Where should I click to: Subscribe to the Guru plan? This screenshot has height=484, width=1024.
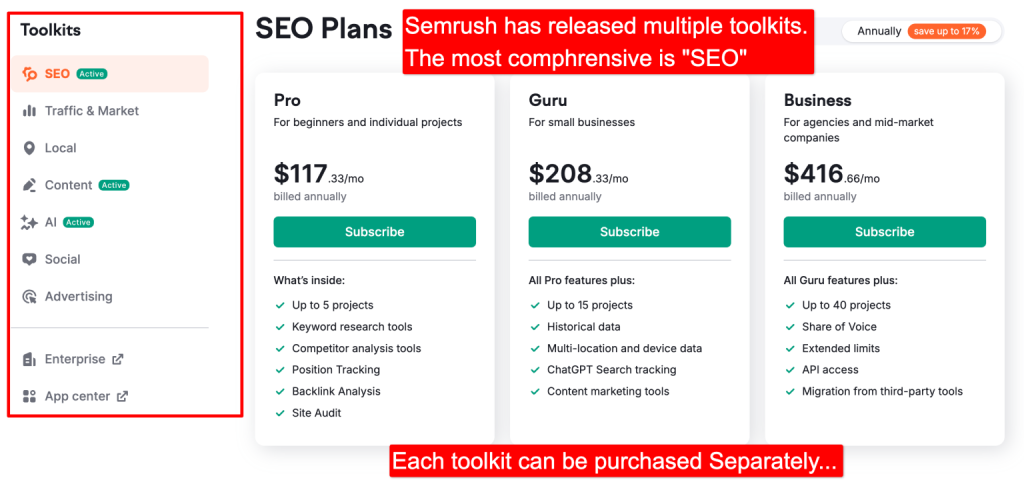pyautogui.click(x=630, y=232)
